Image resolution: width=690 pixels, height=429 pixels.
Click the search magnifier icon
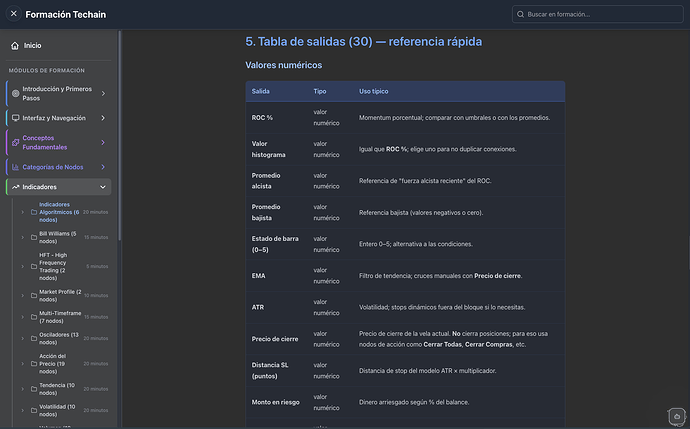click(x=520, y=15)
